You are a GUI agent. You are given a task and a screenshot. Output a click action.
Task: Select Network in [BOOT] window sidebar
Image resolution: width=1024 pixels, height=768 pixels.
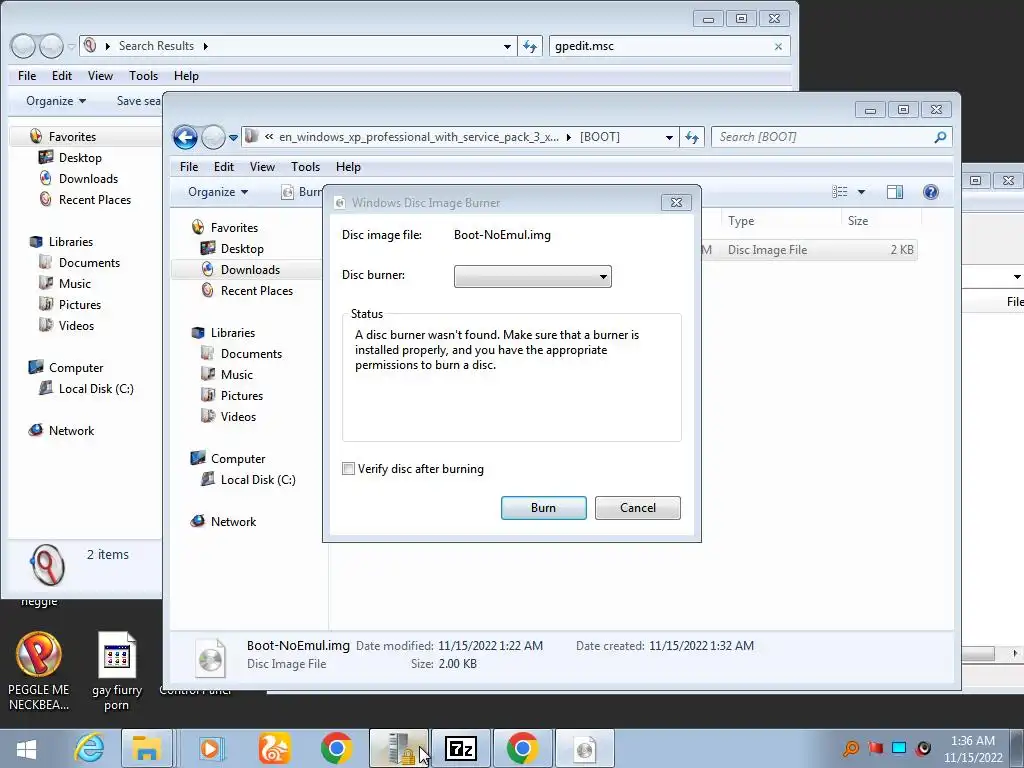[233, 522]
